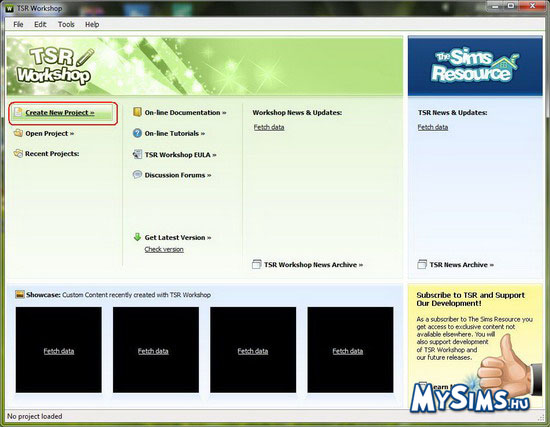The height and width of the screenshot is (427, 550).
Task: Fetch data under TSR News & Updates
Action: pos(432,127)
